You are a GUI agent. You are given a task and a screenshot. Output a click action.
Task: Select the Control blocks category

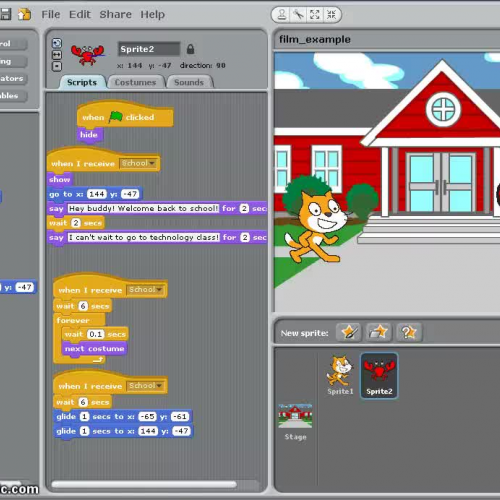(13, 44)
